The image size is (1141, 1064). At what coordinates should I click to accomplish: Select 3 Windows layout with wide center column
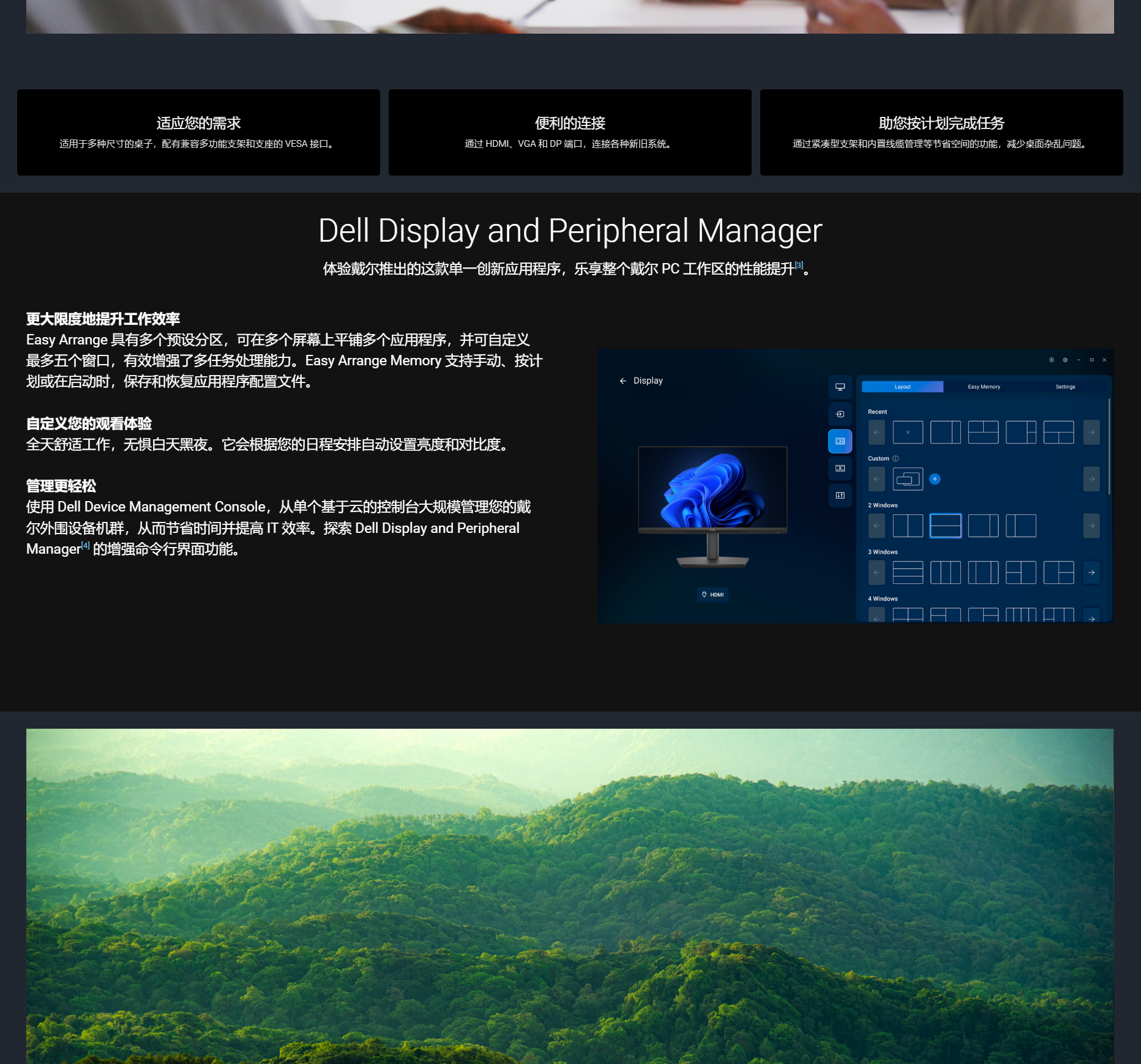[x=983, y=573]
